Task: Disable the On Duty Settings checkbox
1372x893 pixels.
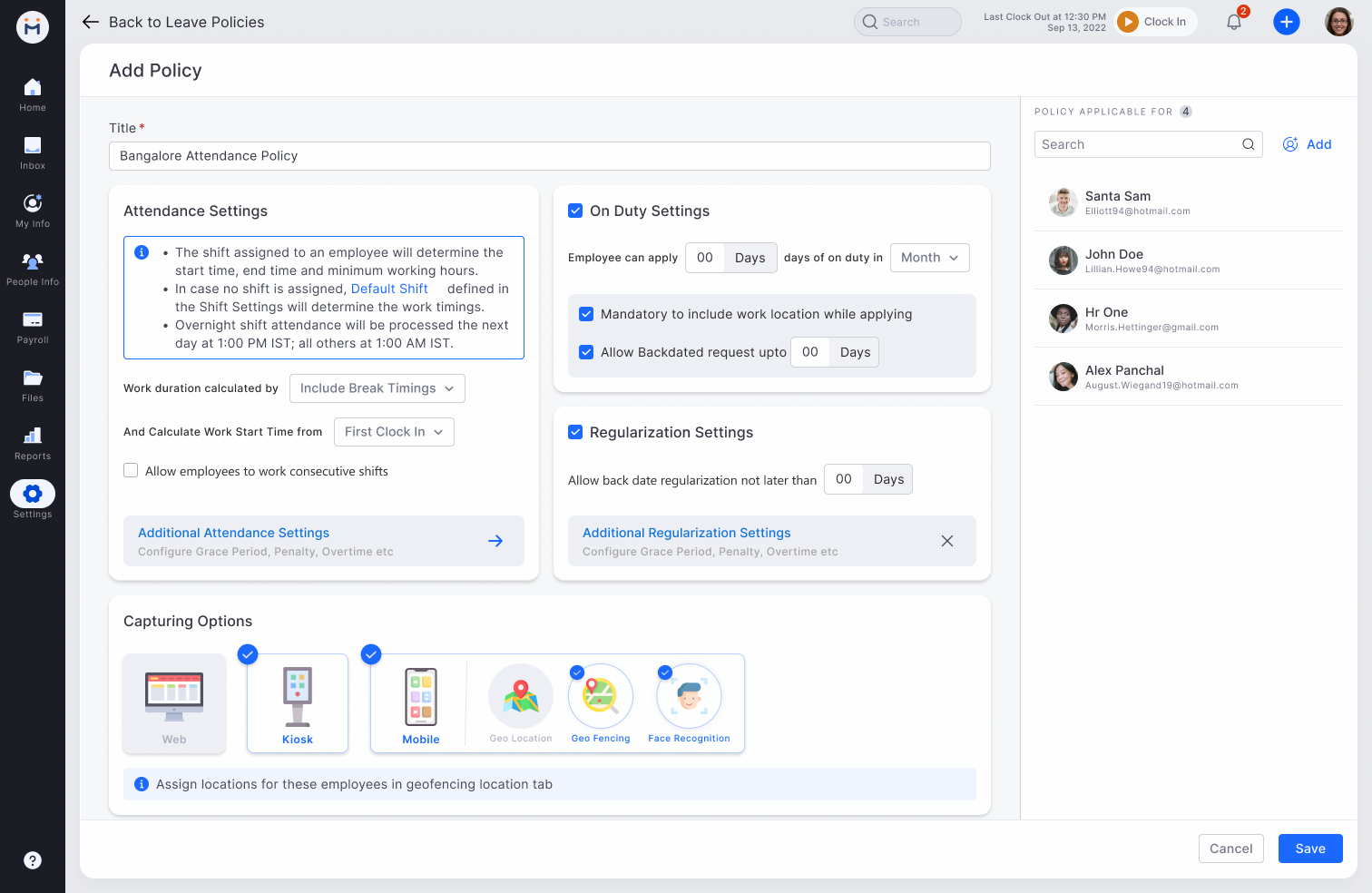Action: [x=575, y=210]
